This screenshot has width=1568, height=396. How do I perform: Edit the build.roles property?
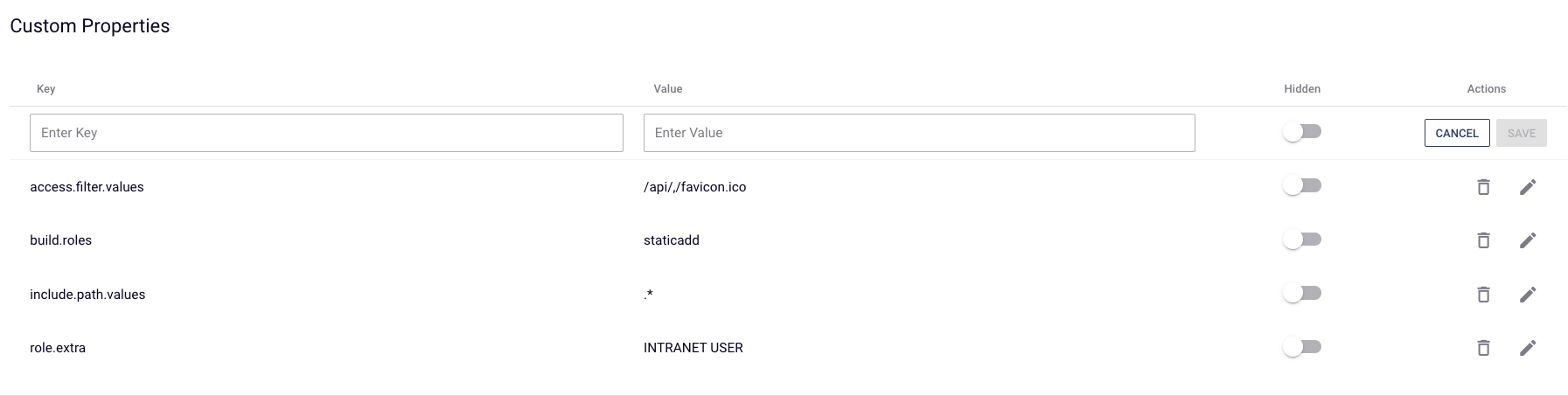click(x=1528, y=240)
